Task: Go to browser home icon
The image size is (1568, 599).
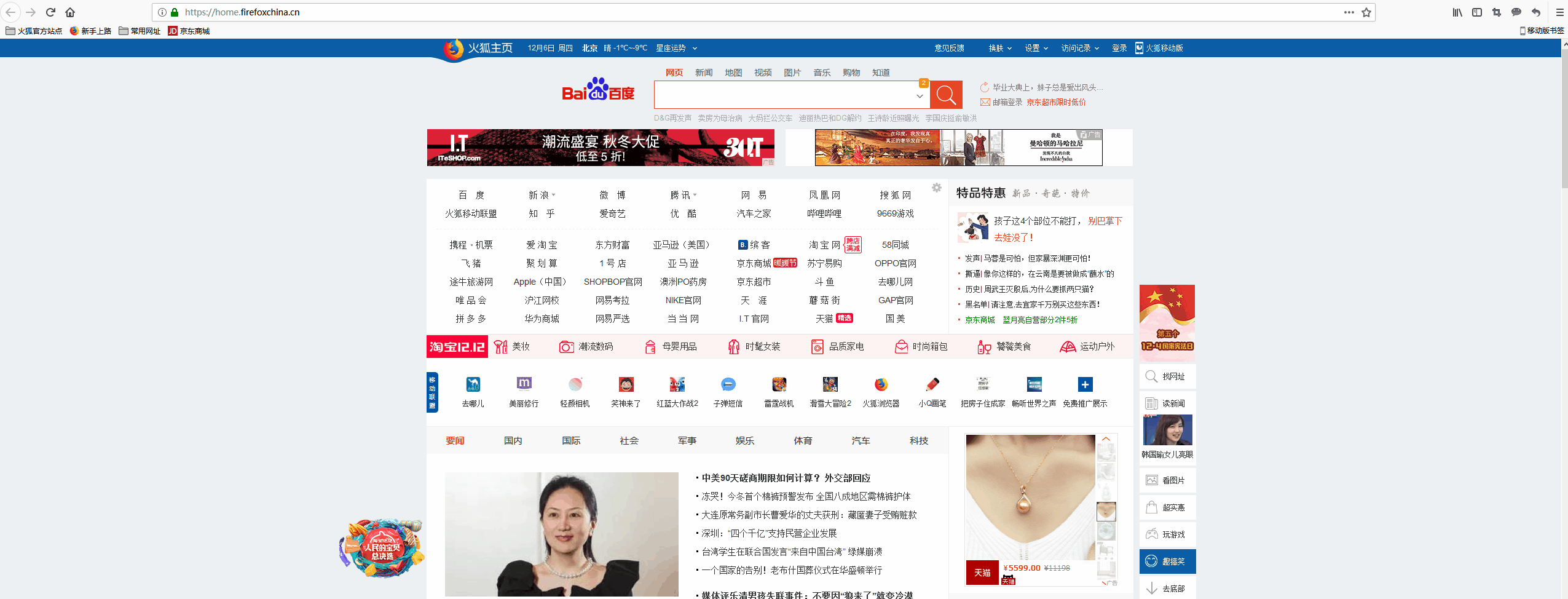Action: click(x=70, y=12)
